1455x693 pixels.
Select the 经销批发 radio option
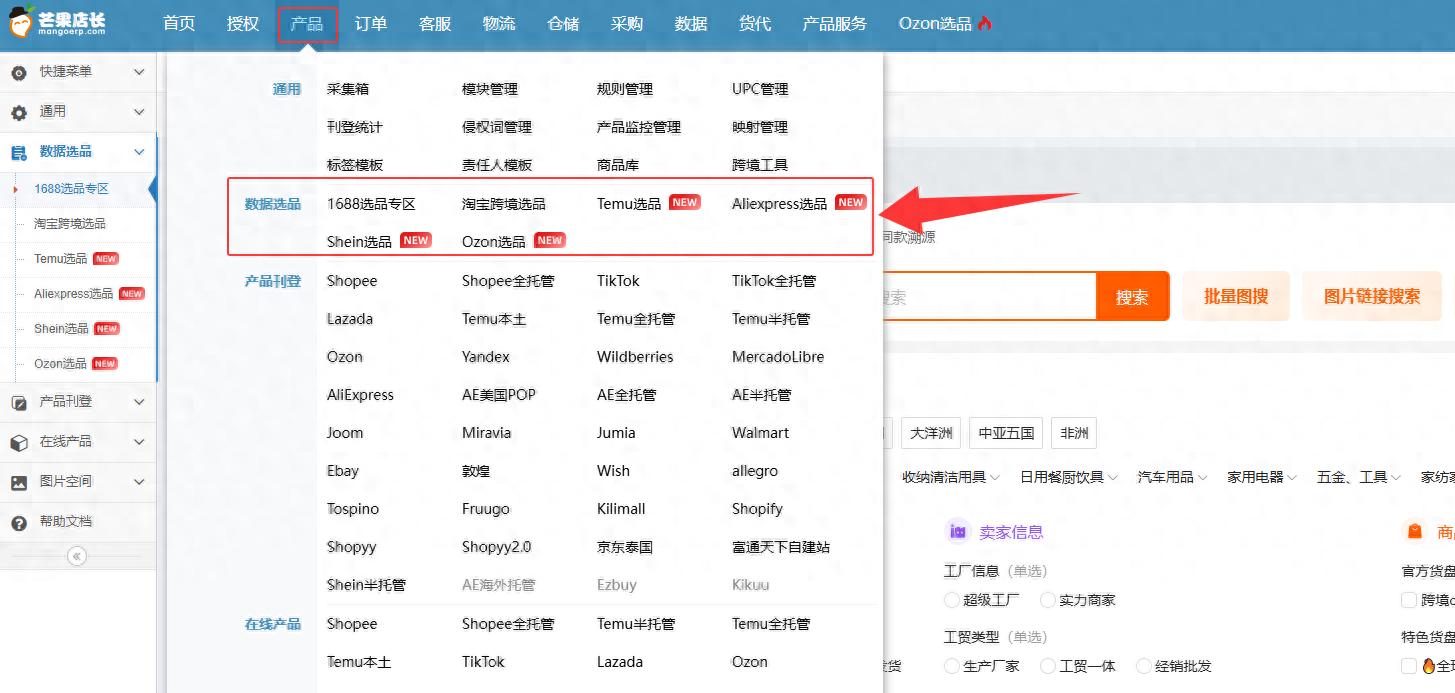[x=1143, y=666]
